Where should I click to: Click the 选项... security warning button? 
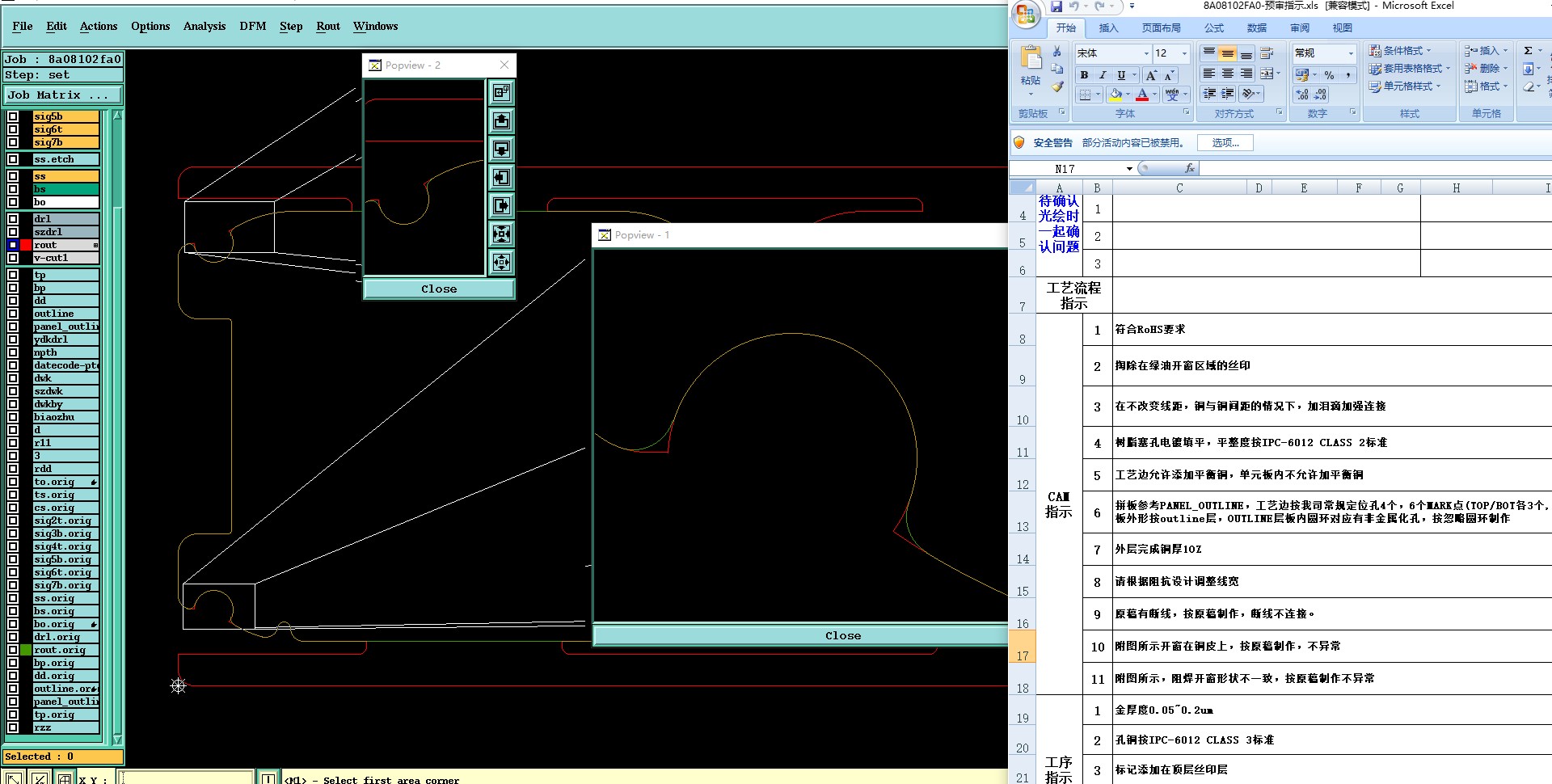(1225, 143)
